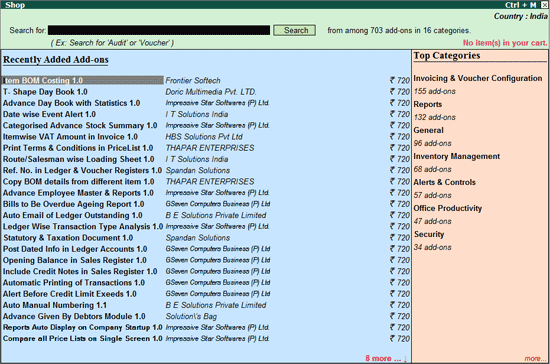Open Advance Employee Master & Reports 1.0
Viewport: 550px width, 364px height.
(78, 193)
